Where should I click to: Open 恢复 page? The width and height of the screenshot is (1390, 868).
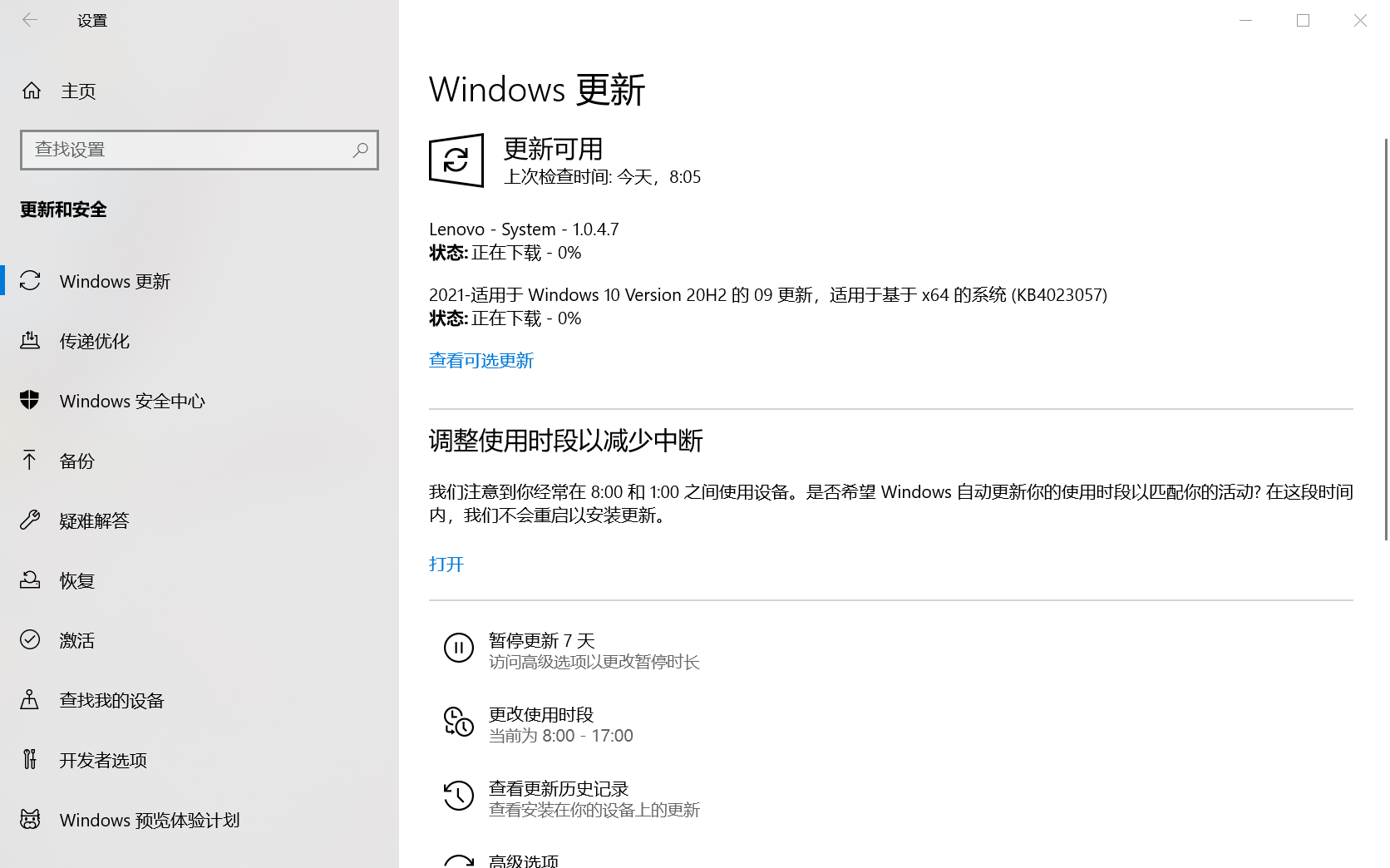click(x=200, y=580)
